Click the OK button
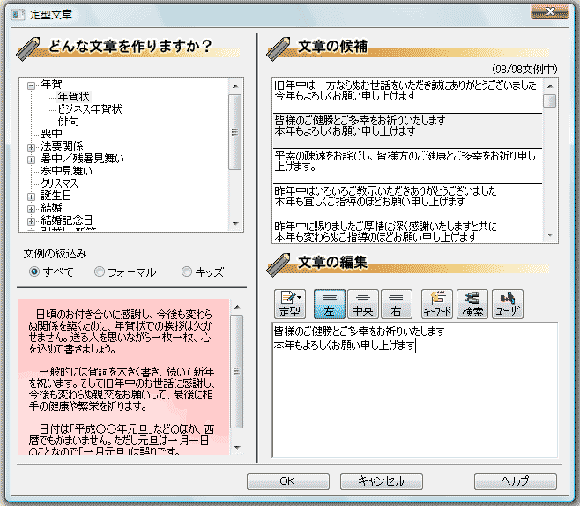 point(288,481)
